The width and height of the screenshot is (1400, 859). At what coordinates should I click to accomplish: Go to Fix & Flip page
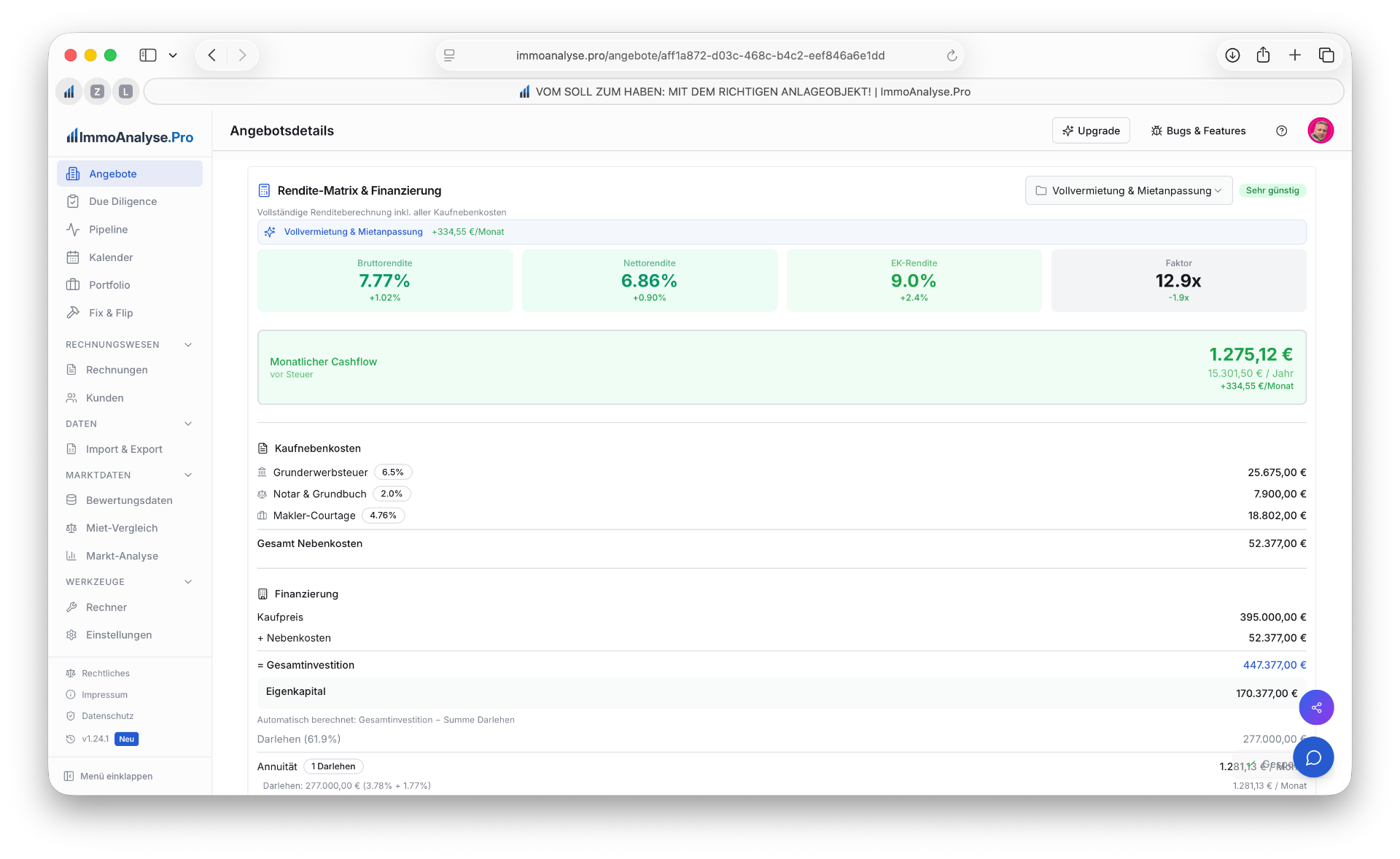(111, 313)
